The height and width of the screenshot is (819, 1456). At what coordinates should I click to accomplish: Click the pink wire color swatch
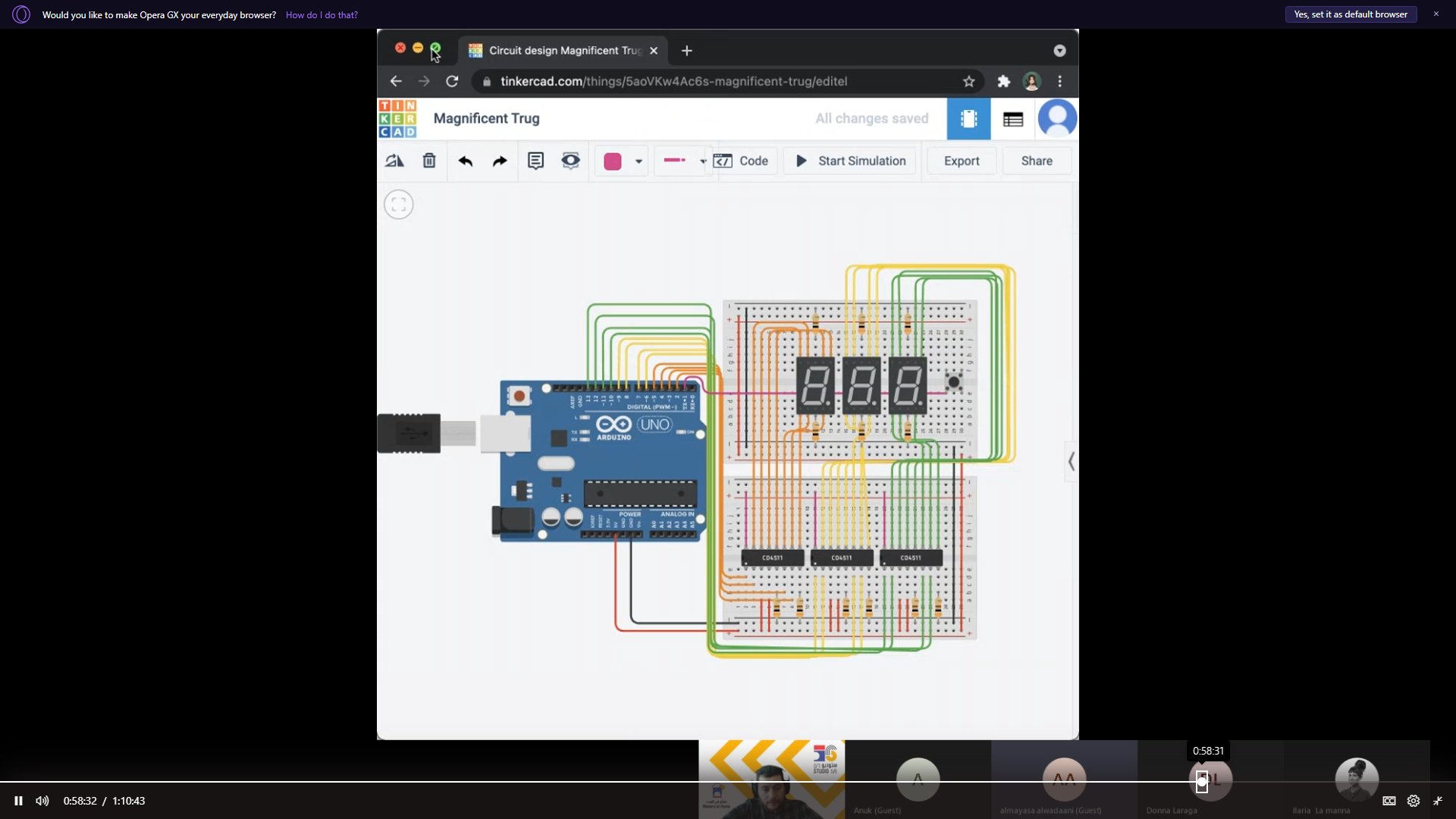point(613,162)
